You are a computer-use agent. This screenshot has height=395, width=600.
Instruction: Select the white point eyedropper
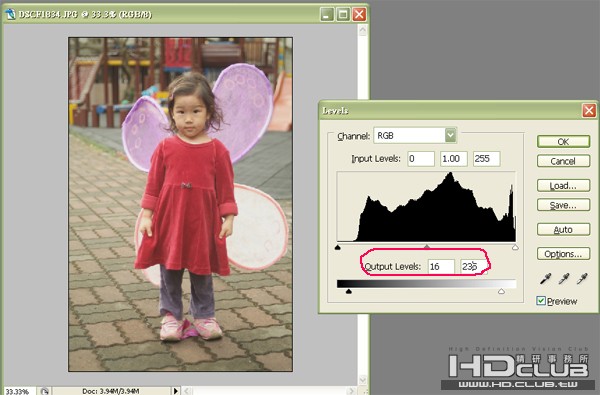click(582, 278)
